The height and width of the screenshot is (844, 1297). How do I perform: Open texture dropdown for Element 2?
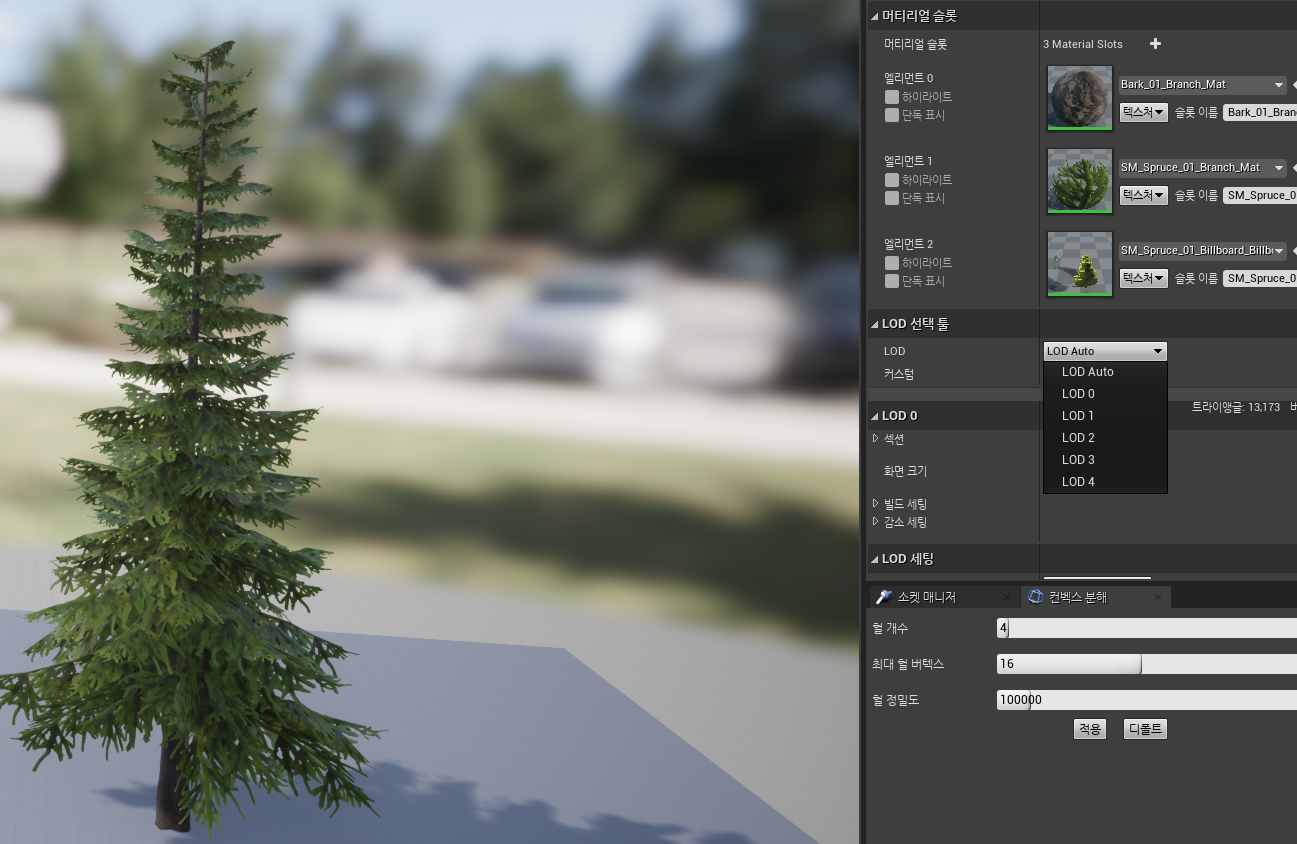(1143, 278)
